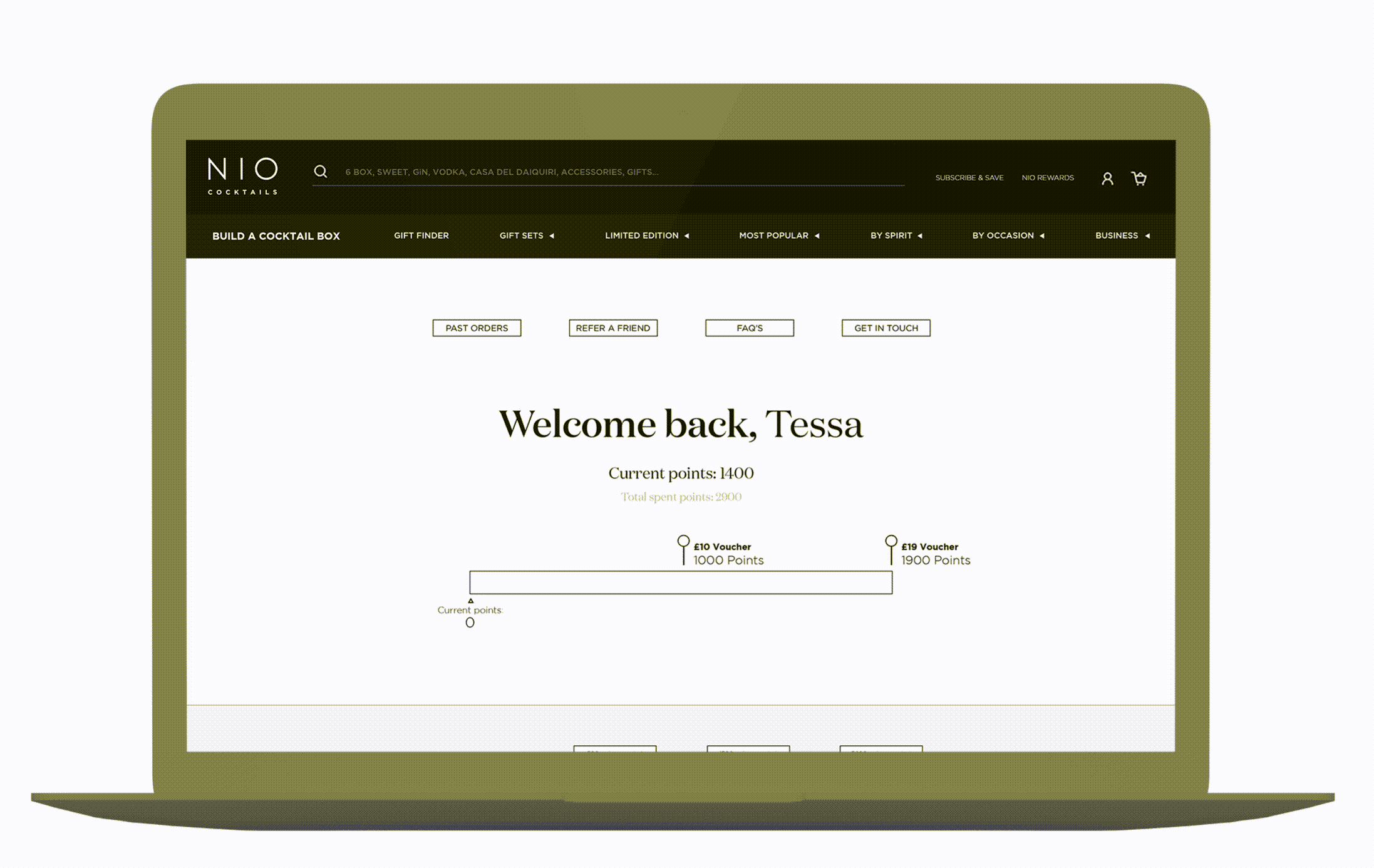Click the points progress bar
Image resolution: width=1374 pixels, height=868 pixels.
681,582
